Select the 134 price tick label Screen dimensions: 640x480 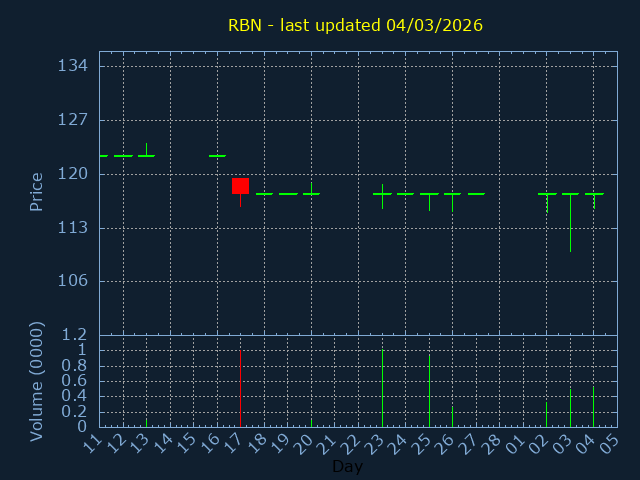74,66
